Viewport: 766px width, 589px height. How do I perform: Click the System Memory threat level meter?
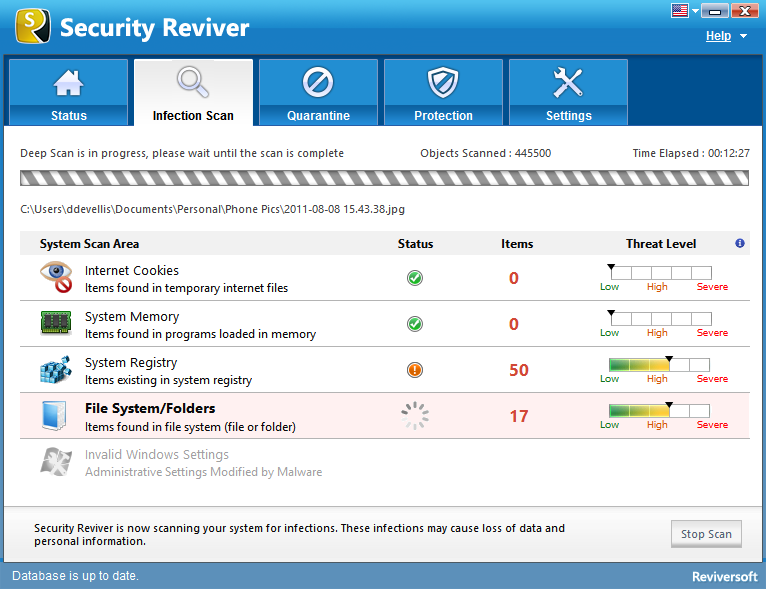(661, 318)
